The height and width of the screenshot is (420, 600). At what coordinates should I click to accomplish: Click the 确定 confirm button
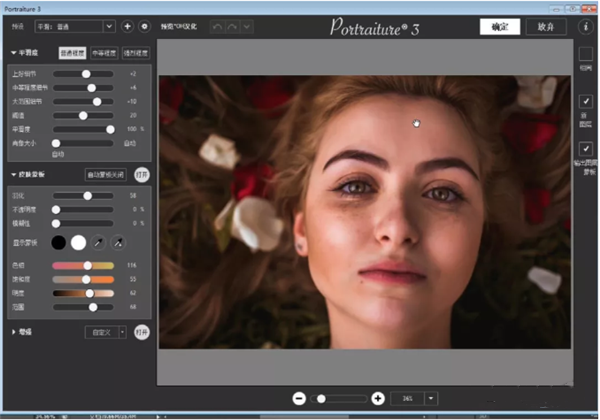point(499,27)
